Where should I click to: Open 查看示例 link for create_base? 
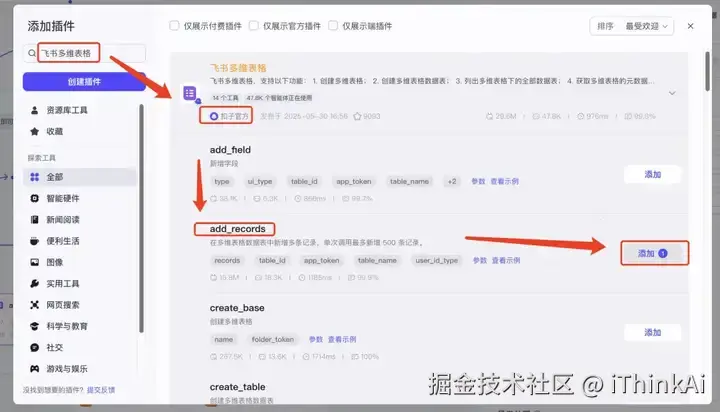(342, 339)
